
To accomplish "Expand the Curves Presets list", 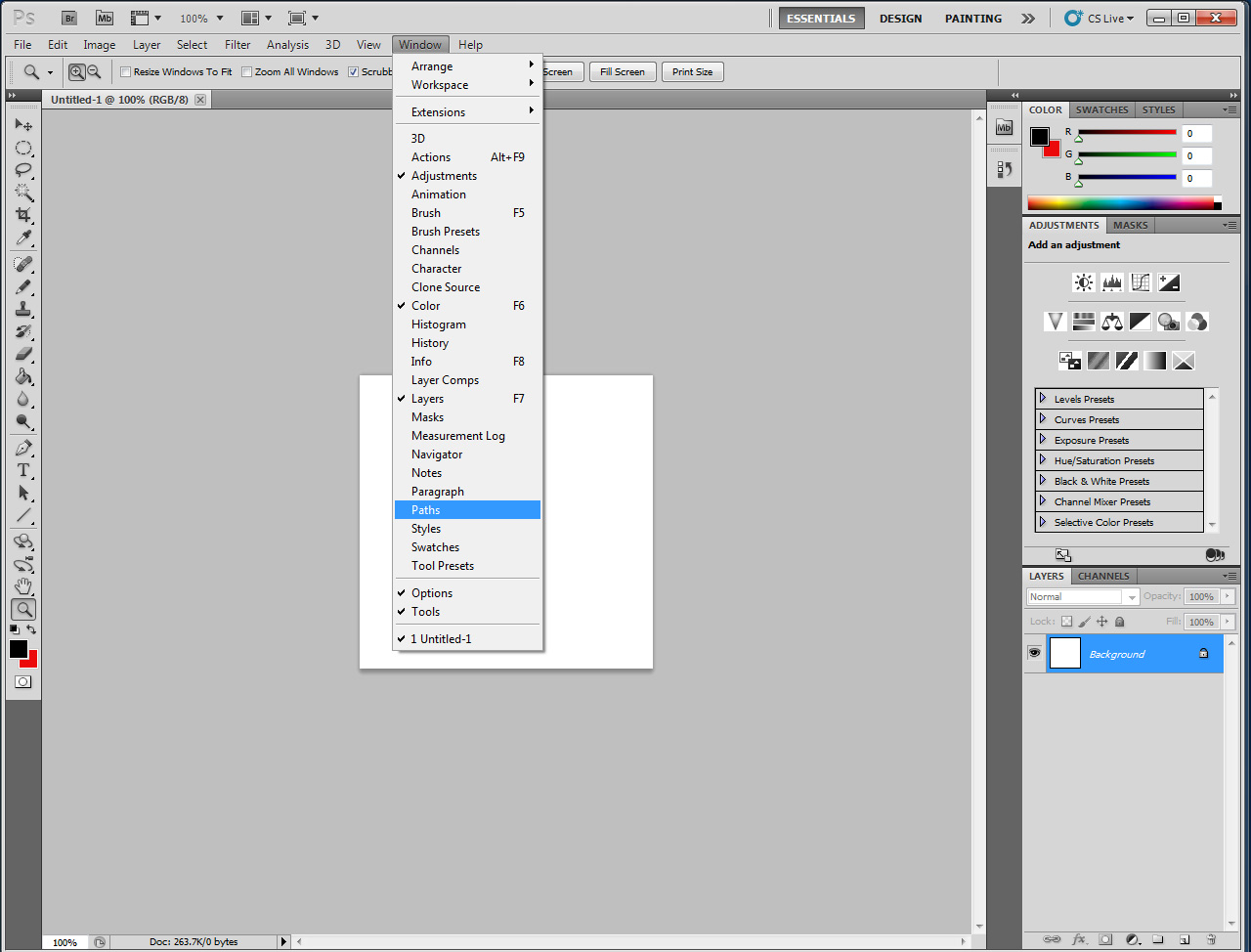I will [1043, 419].
